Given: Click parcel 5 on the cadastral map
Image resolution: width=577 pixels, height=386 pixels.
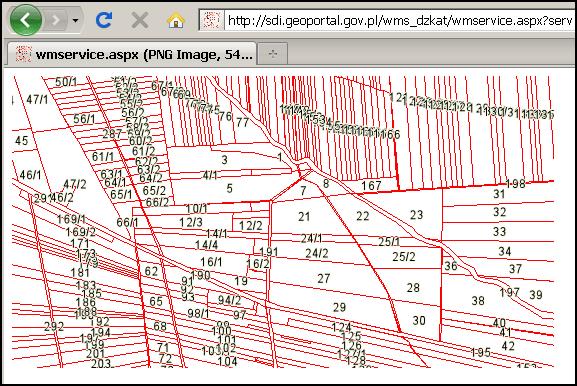Looking at the screenshot, I should (230, 189).
